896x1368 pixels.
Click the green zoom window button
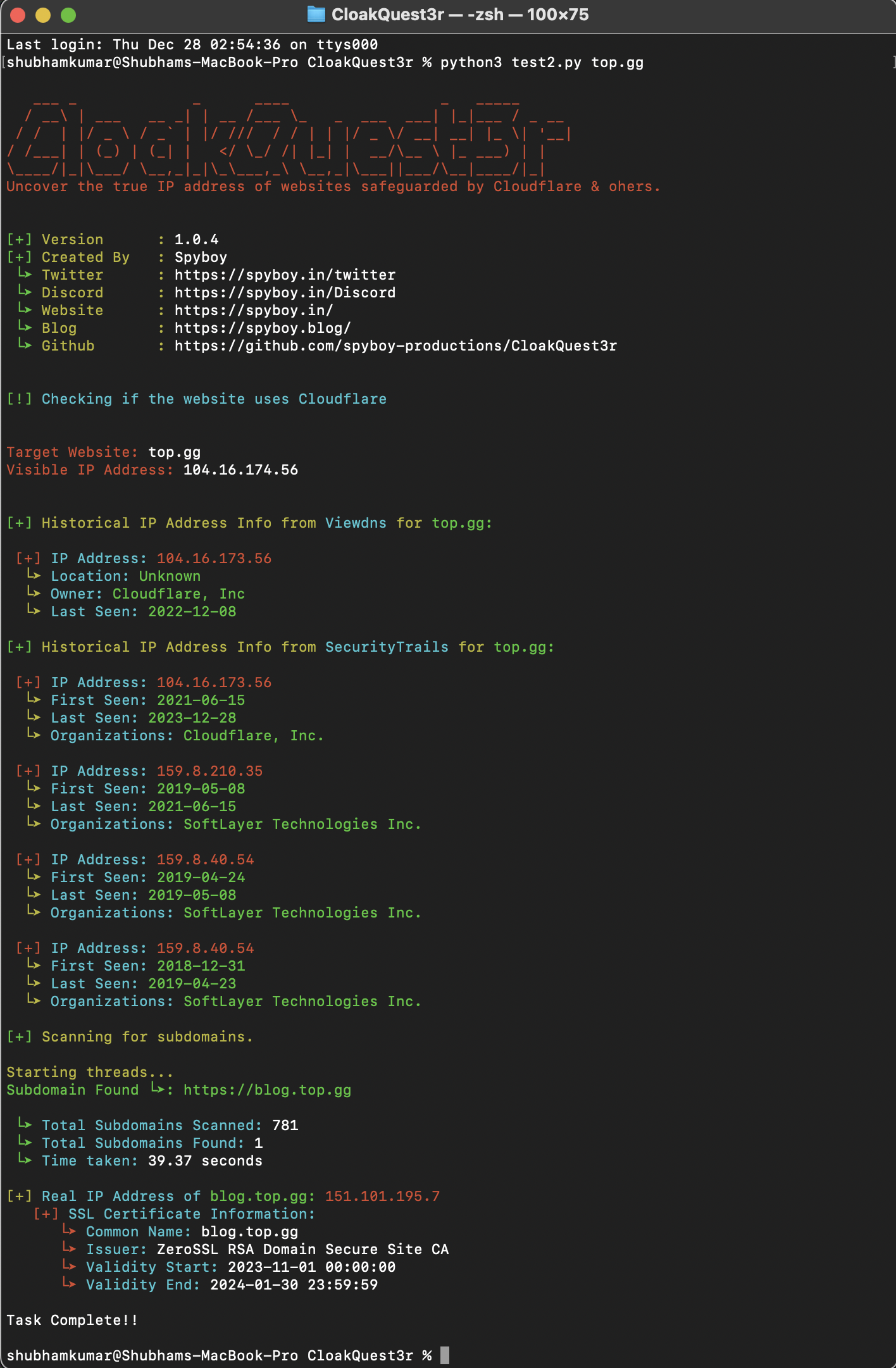pyautogui.click(x=68, y=15)
